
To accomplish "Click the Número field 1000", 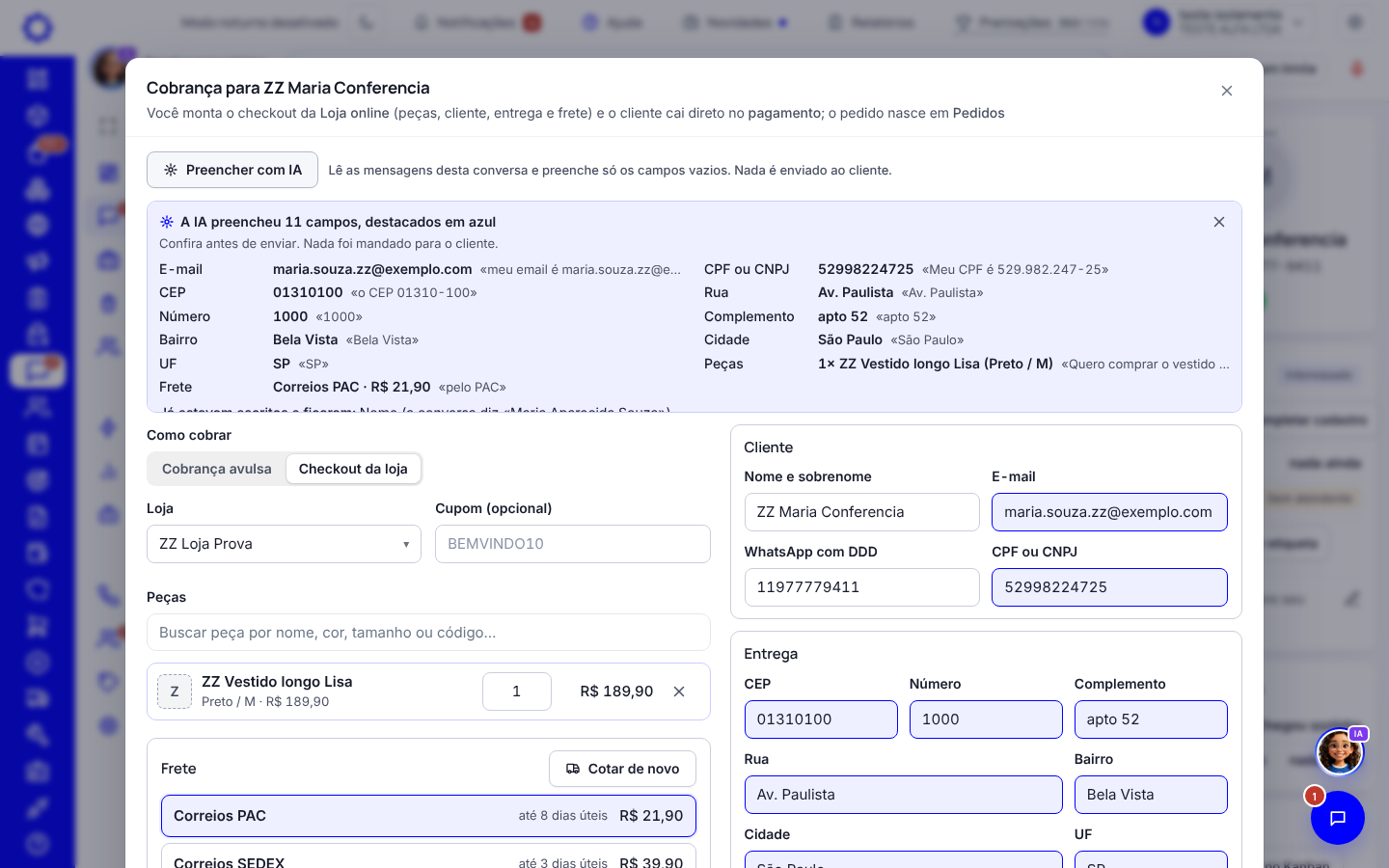I will click(x=986, y=719).
